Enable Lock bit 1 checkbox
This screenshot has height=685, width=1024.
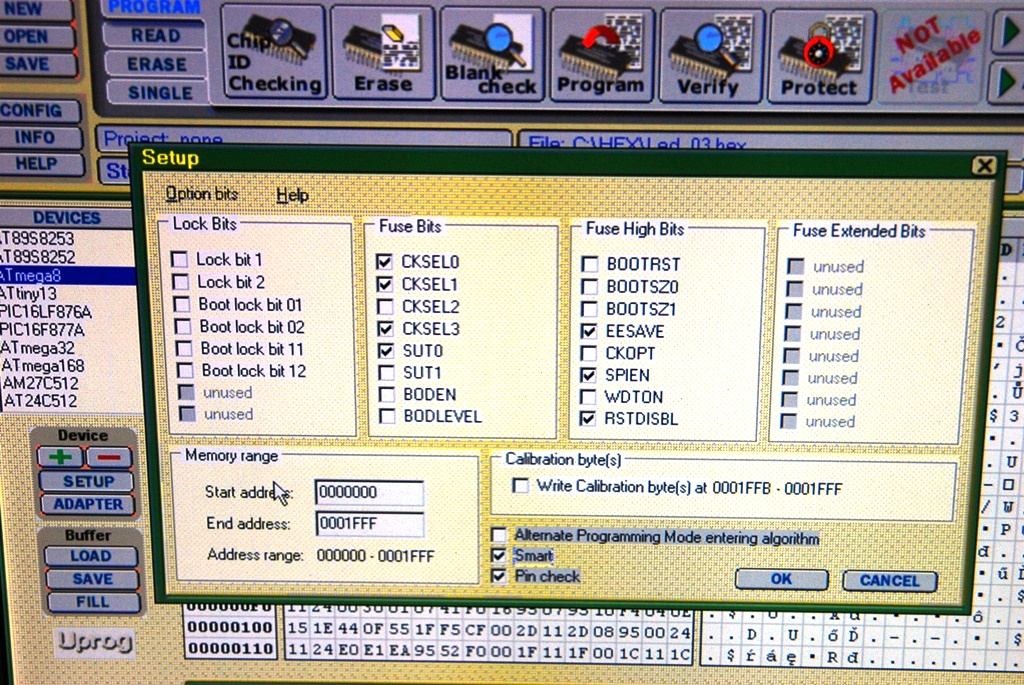tap(180, 260)
